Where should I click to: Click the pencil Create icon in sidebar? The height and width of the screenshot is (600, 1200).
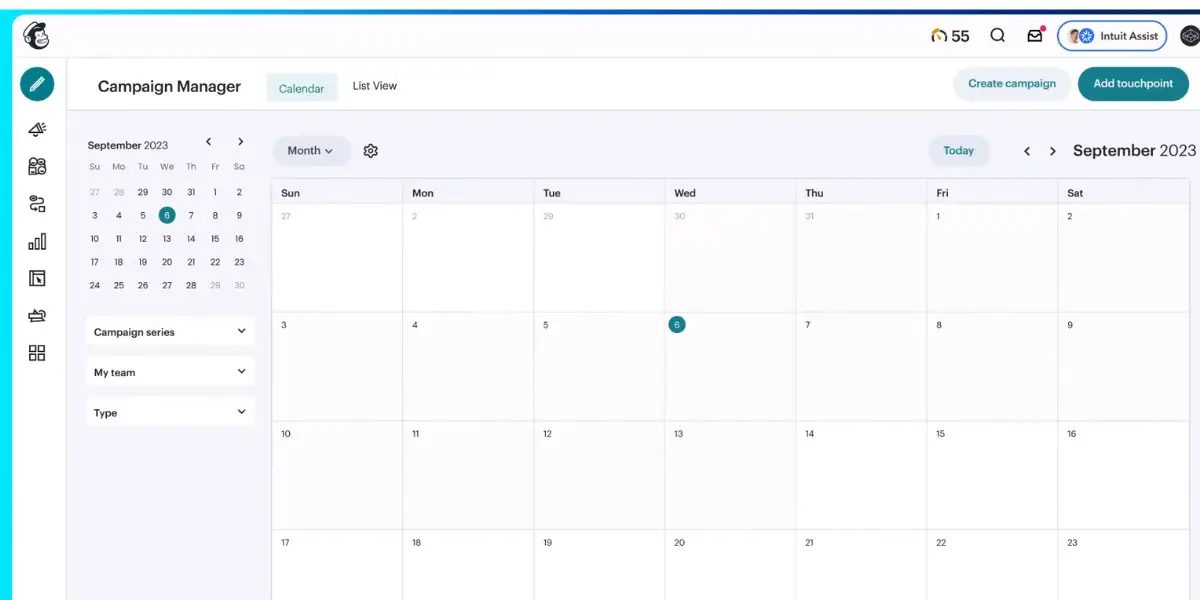click(37, 84)
